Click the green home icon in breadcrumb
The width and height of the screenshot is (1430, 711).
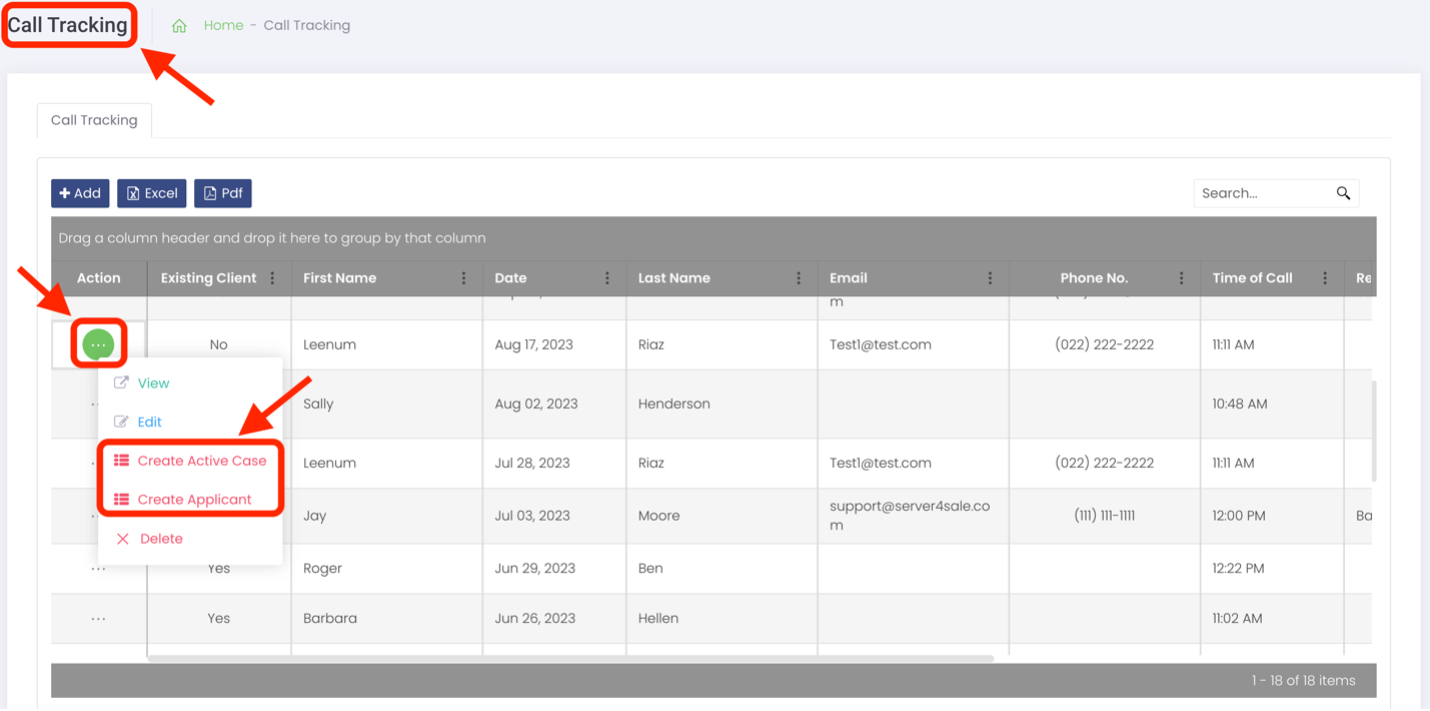point(179,26)
